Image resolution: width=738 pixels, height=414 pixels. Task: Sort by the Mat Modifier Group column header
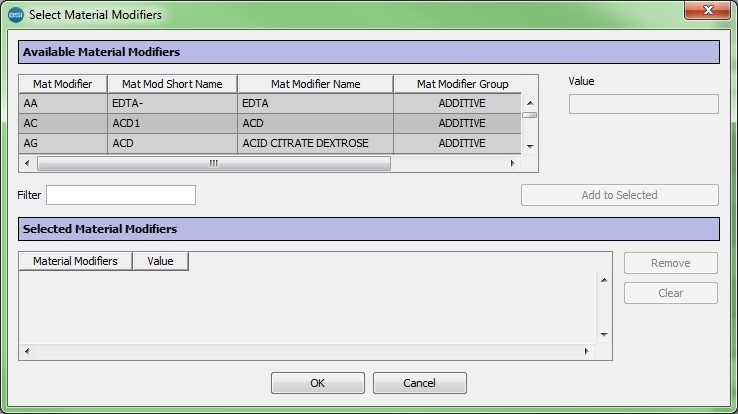[x=462, y=84]
